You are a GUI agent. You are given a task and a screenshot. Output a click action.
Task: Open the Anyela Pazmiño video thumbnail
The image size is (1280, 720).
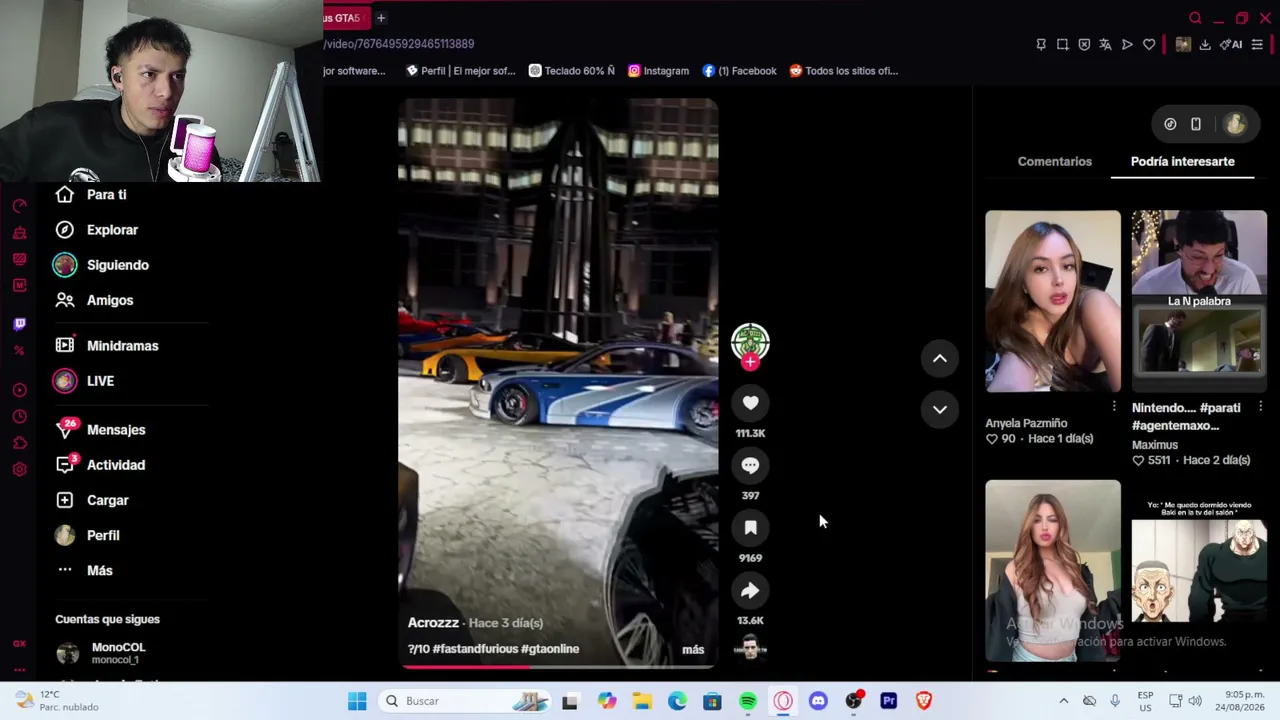[x=1053, y=301]
